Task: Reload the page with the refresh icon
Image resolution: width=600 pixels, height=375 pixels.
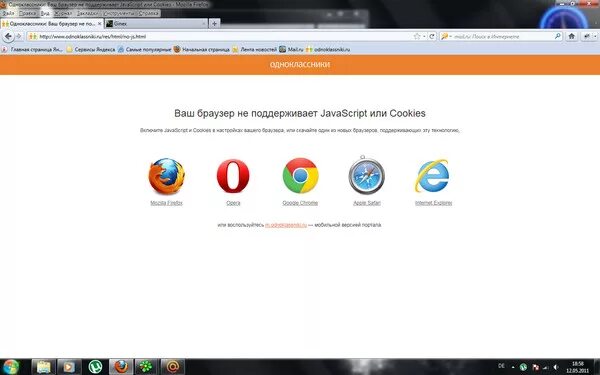Action: (432, 36)
